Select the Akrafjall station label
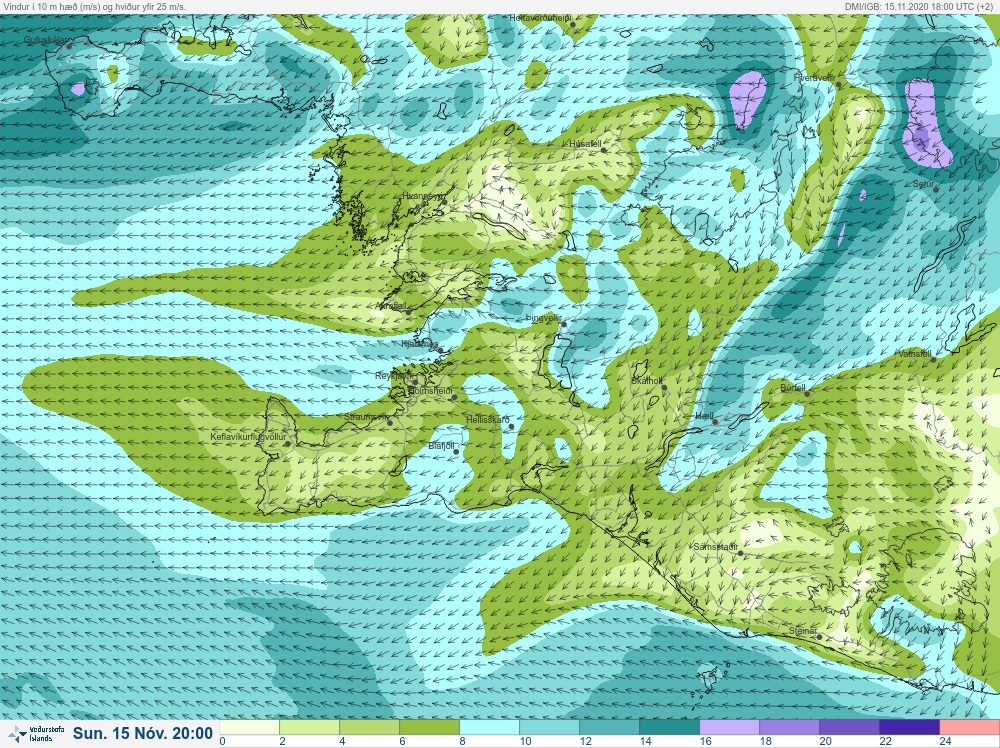 [x=391, y=306]
